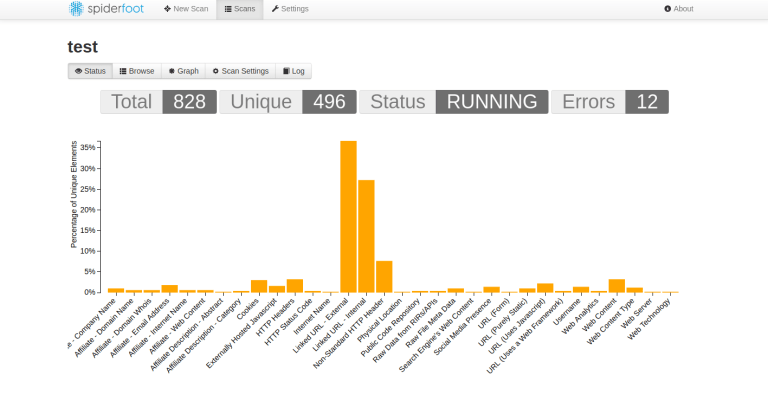Click the test scan title
This screenshot has height=395, width=768.
83,47
